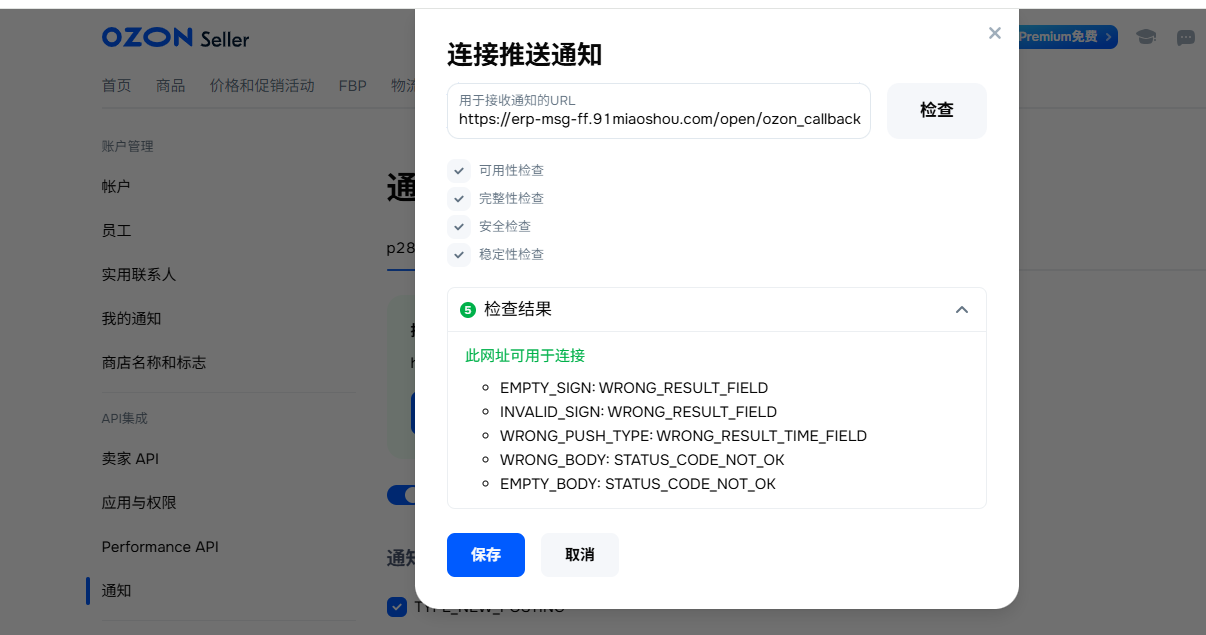Screen dimensions: 1206x635
Task: Click the 完整性检查 checkmark icon
Action: [459, 198]
